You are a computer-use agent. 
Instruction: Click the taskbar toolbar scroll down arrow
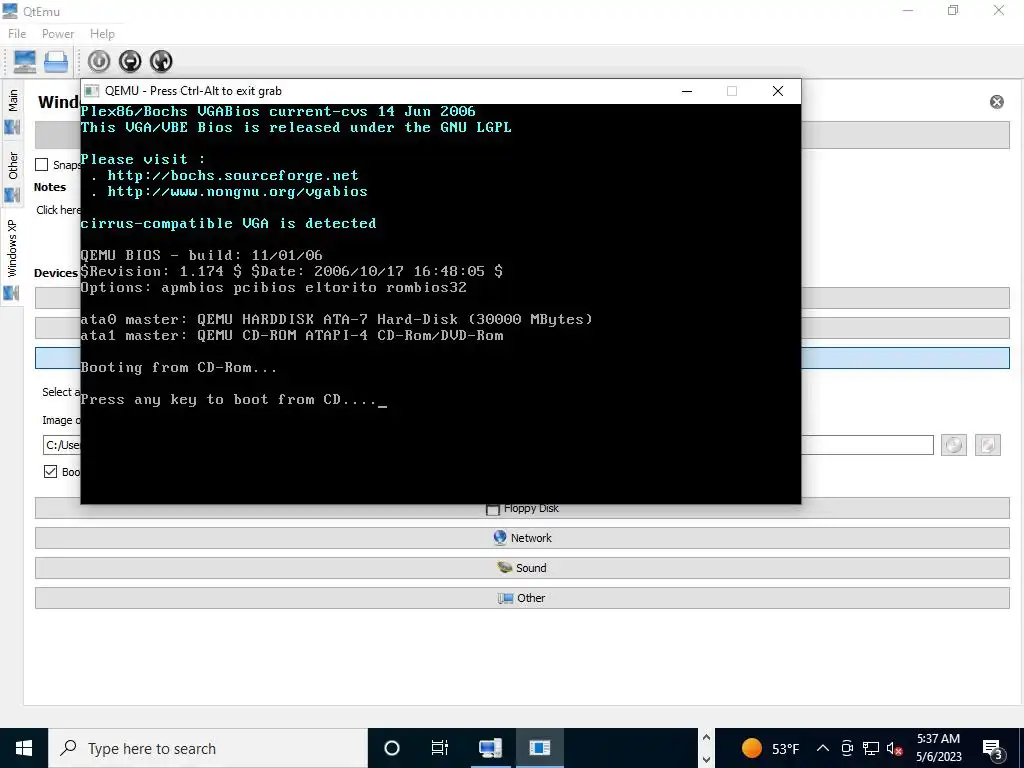[706, 760]
